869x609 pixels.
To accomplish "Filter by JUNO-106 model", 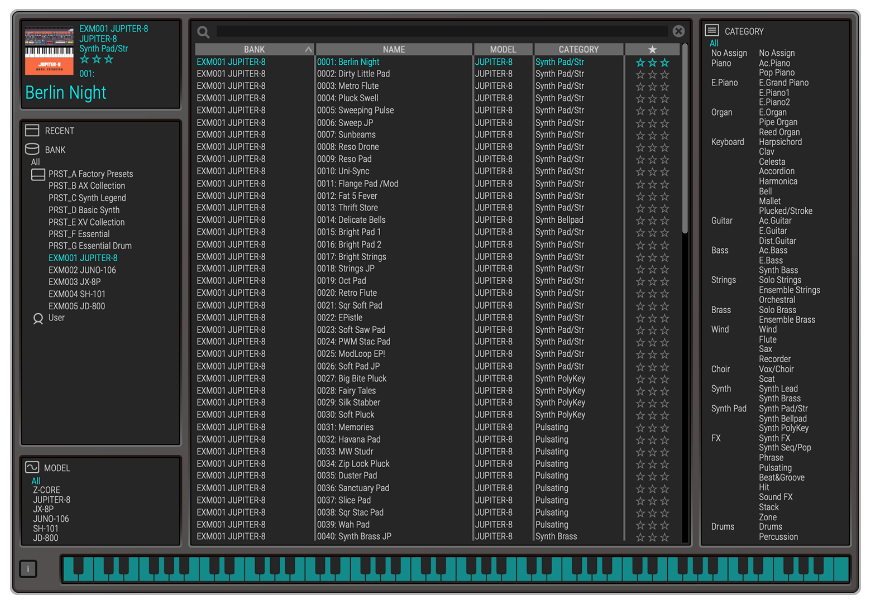I will click(x=51, y=519).
